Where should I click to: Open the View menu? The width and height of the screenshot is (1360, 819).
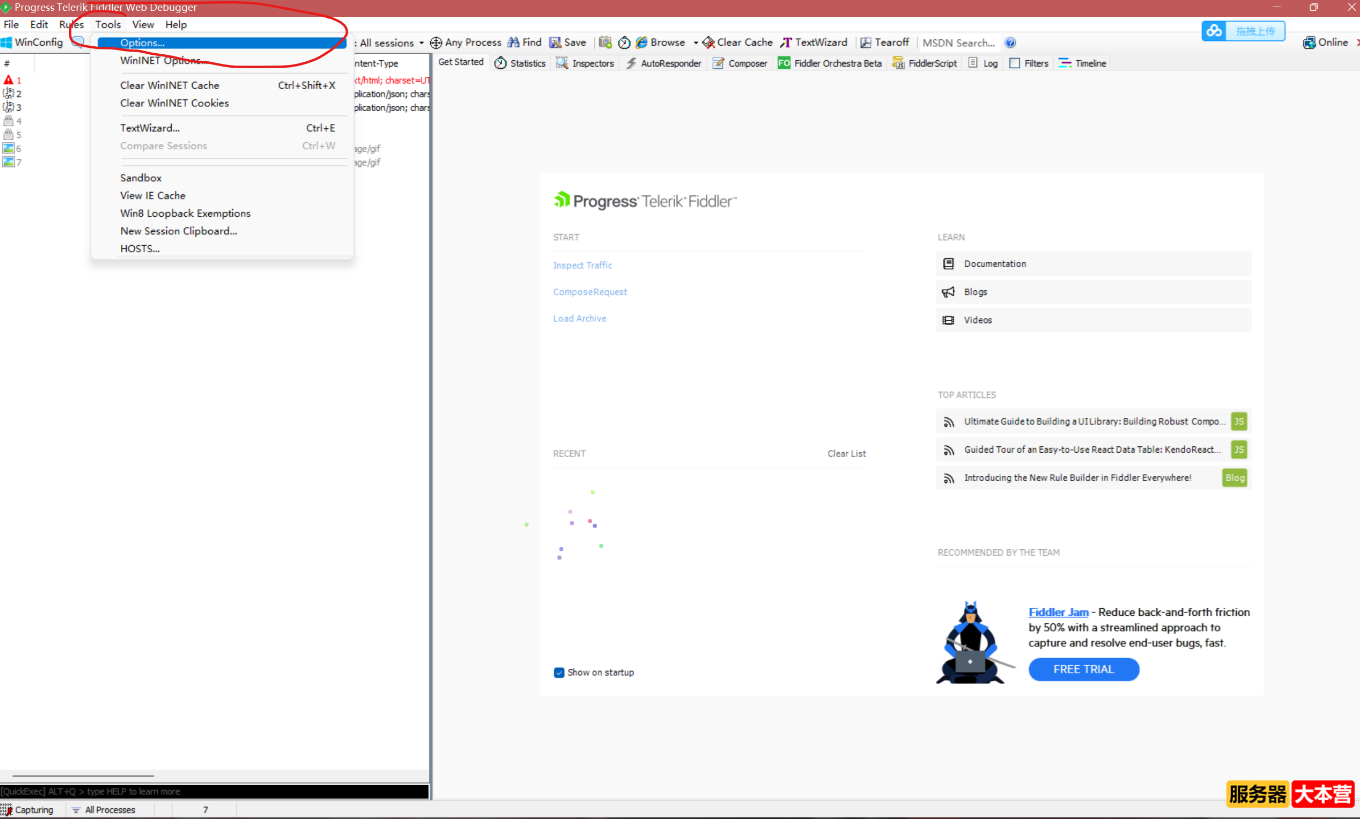(143, 24)
